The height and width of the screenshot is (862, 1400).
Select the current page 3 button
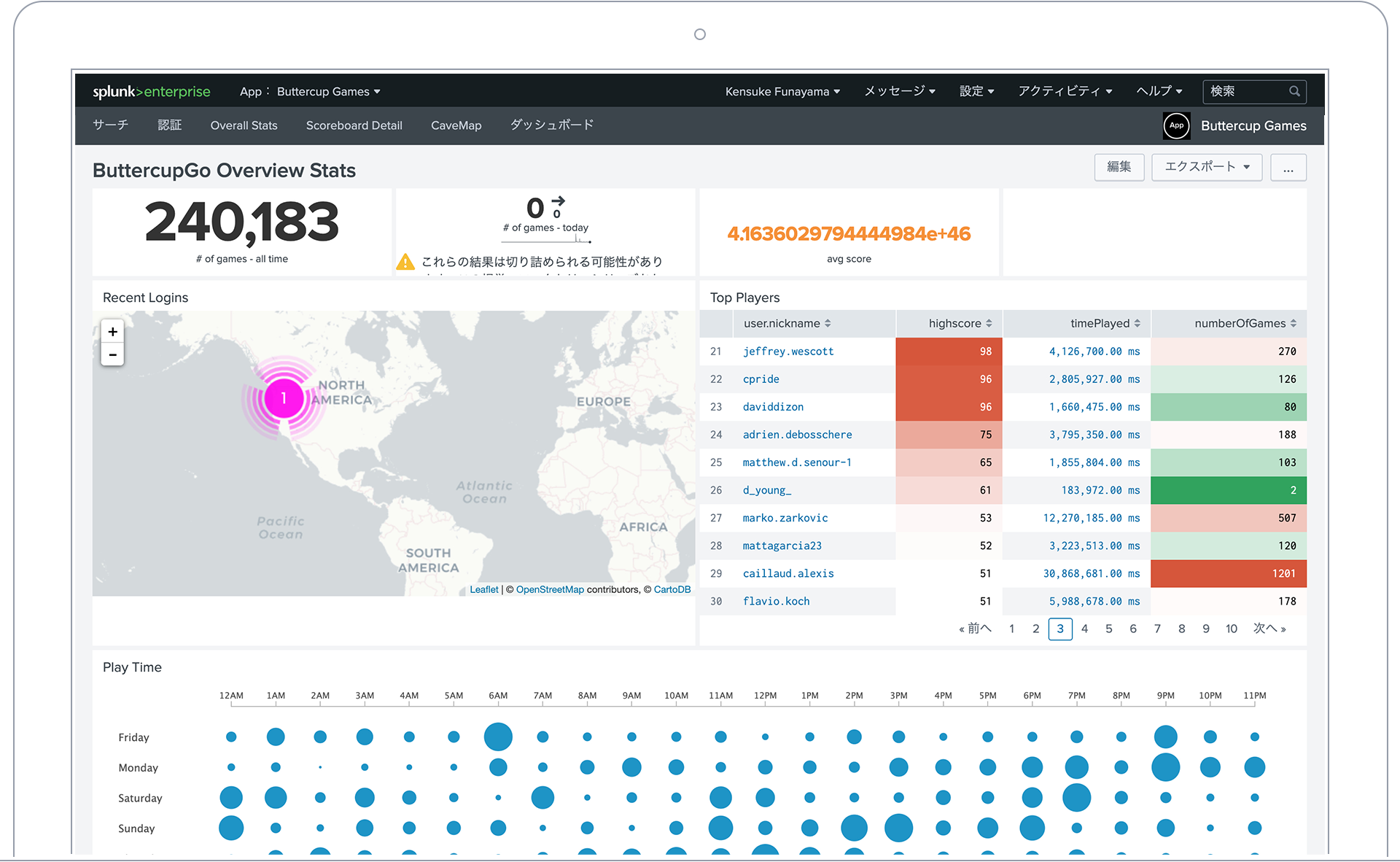click(1060, 629)
